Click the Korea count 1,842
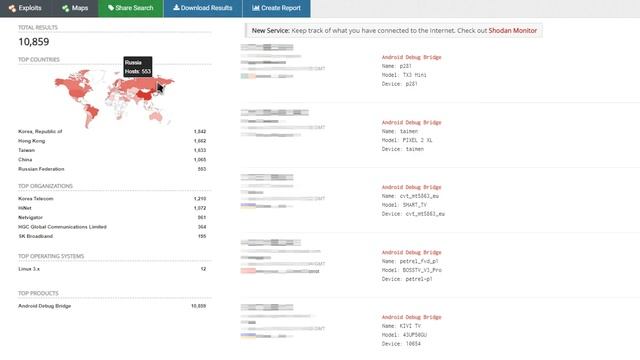The width and height of the screenshot is (640, 360). (200, 131)
